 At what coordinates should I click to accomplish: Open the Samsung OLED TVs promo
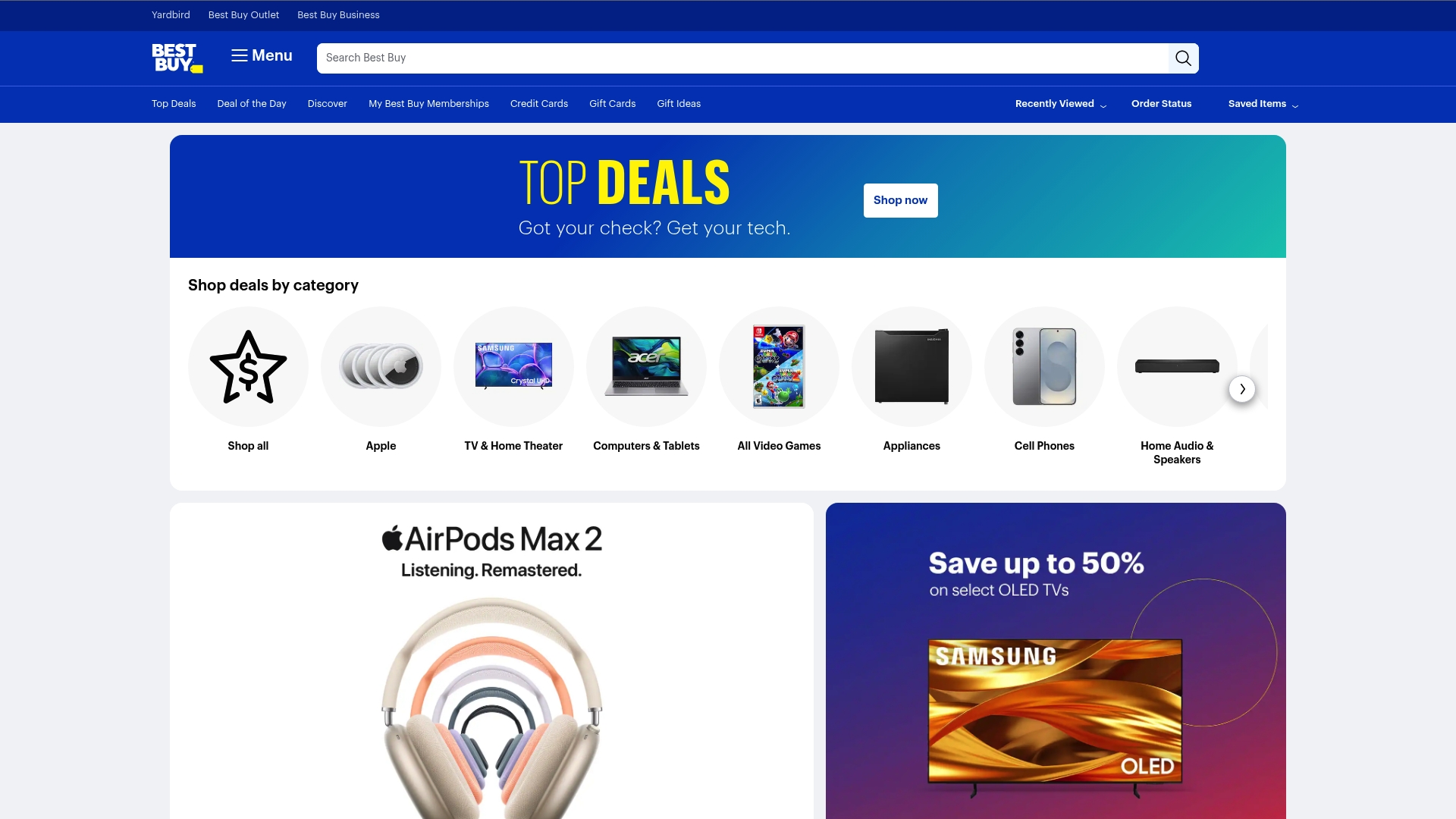(1056, 661)
